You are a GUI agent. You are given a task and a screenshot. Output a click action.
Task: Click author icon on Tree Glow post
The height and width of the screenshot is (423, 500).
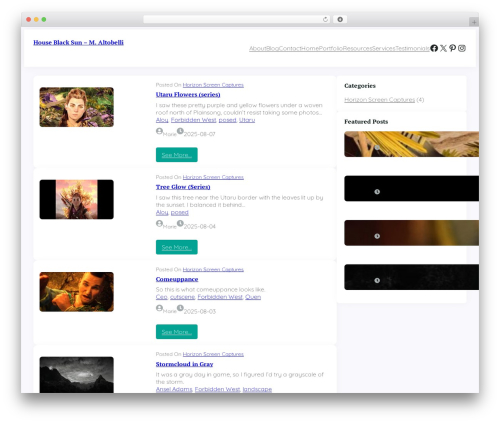[159, 223]
